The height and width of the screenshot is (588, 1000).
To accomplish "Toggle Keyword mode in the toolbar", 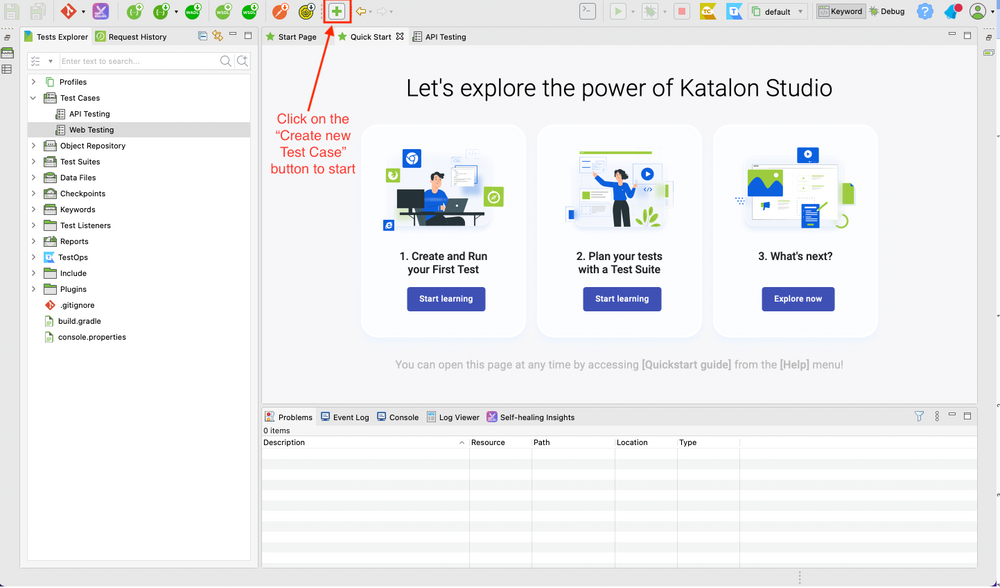I will click(841, 11).
